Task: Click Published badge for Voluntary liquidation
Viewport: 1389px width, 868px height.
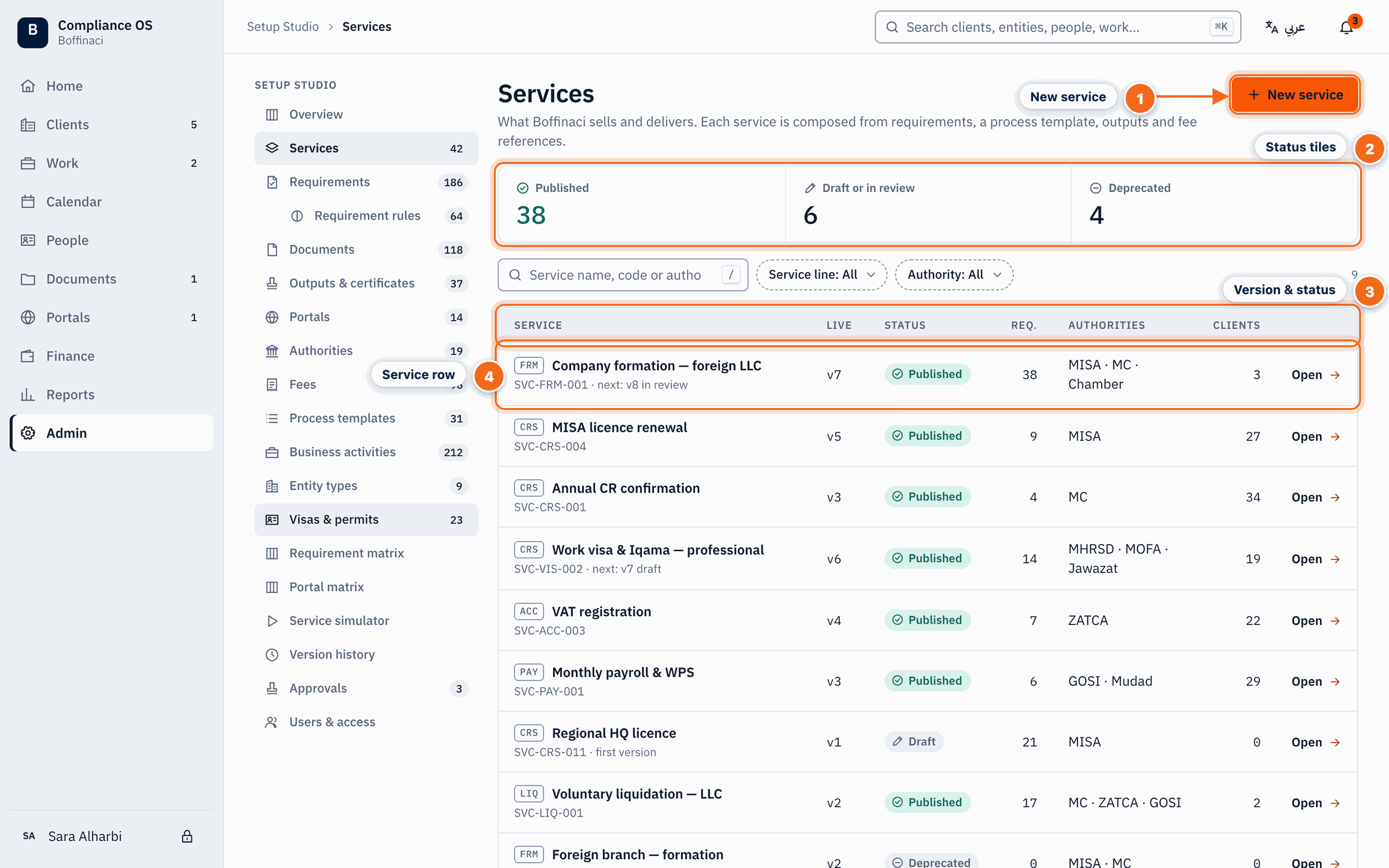Action: coord(927,803)
